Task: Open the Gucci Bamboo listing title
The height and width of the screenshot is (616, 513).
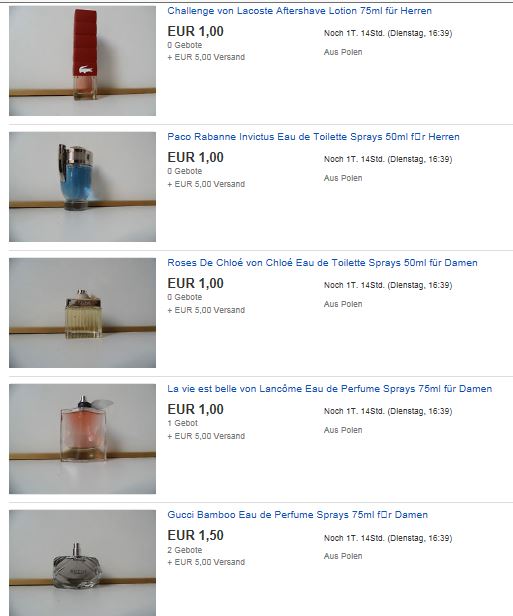Action: [x=297, y=515]
